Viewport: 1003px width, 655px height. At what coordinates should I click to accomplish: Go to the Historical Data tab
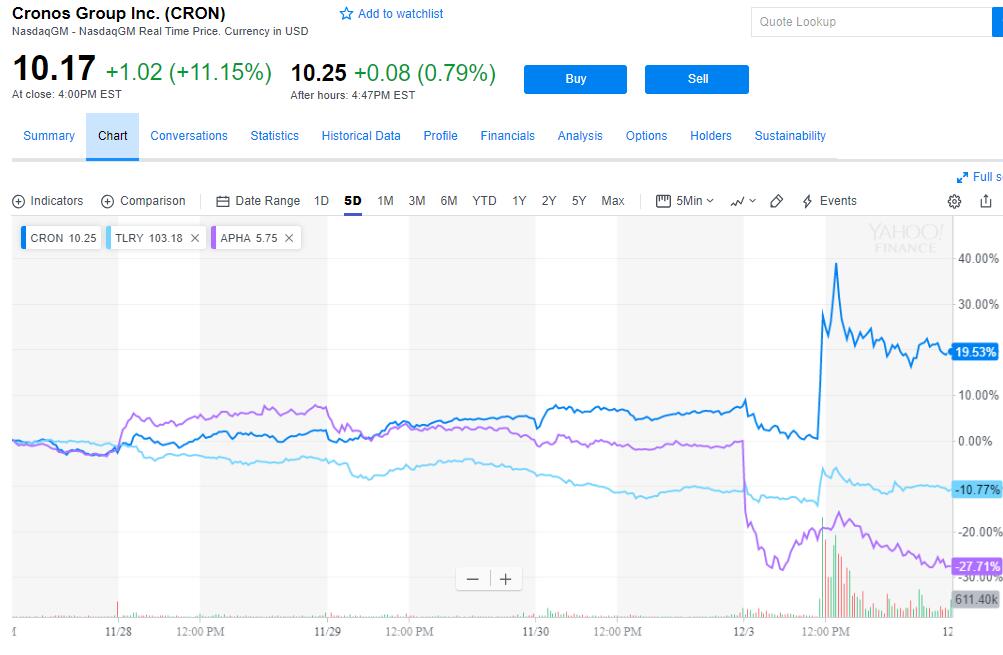pos(361,136)
